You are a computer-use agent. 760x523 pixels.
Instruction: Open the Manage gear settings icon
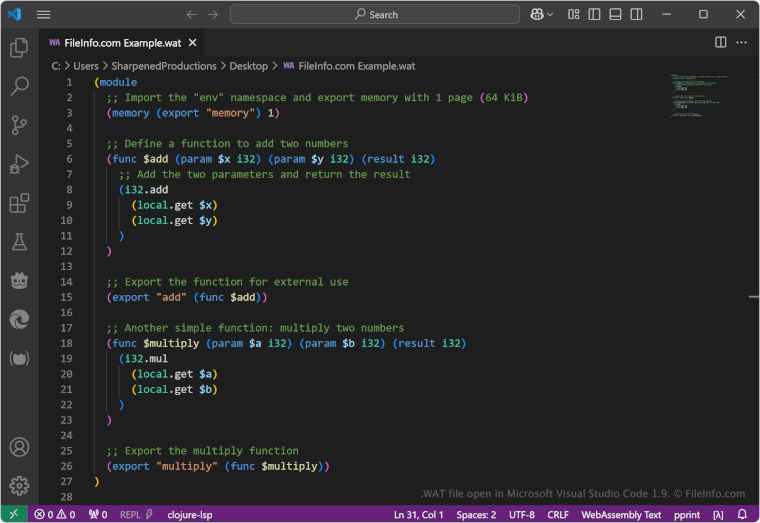pos(19,486)
